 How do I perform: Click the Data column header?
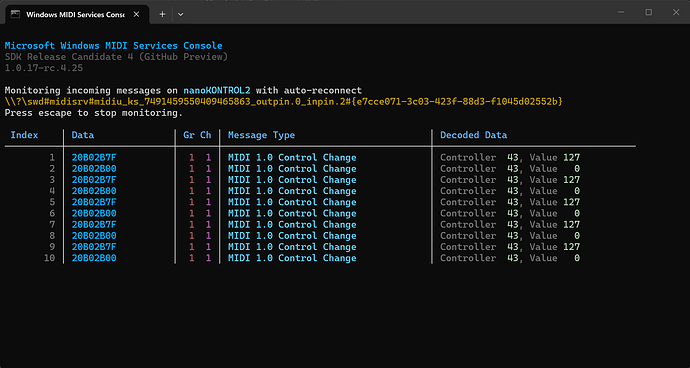coord(83,135)
